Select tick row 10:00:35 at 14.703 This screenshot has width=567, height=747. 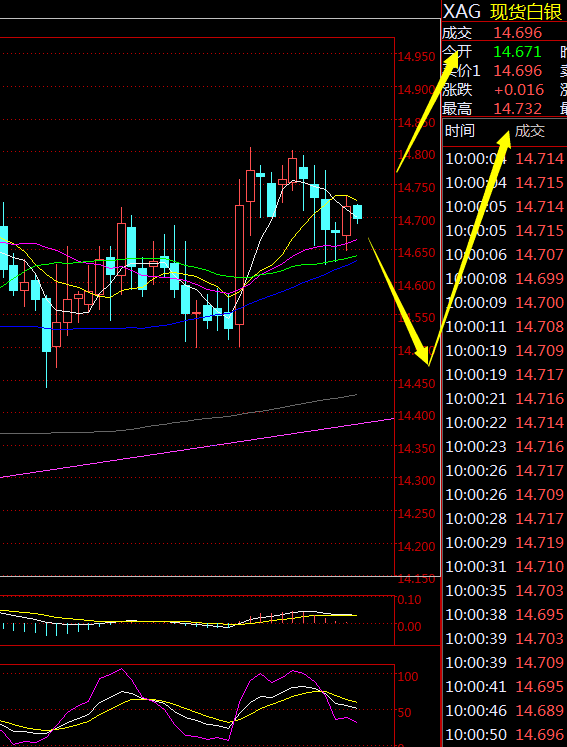coord(505,591)
